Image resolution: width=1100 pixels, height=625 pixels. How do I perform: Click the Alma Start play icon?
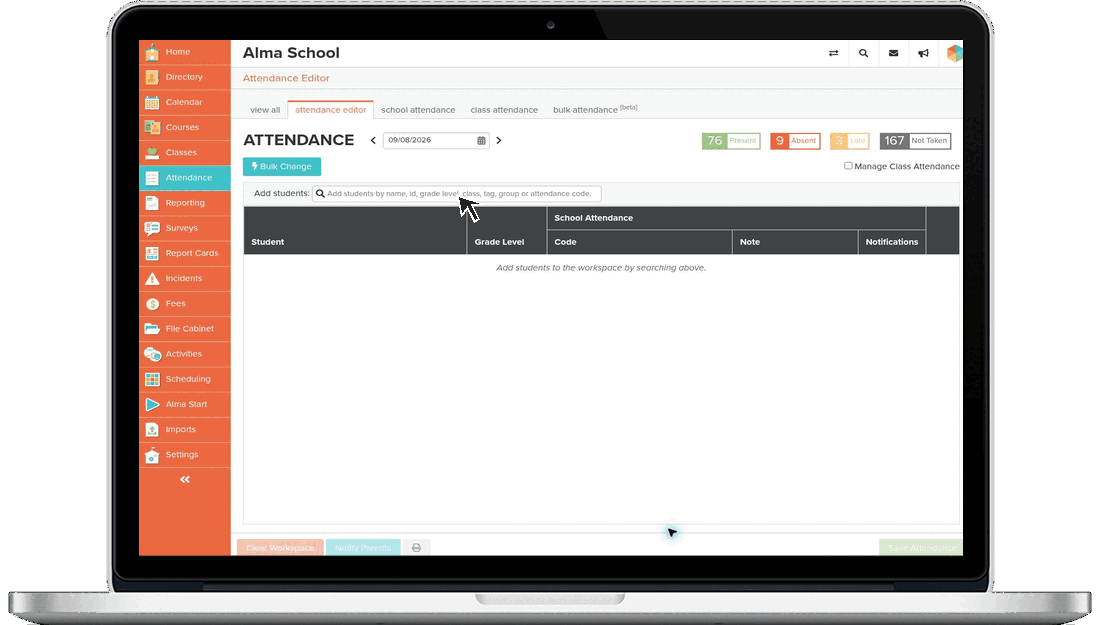point(152,405)
